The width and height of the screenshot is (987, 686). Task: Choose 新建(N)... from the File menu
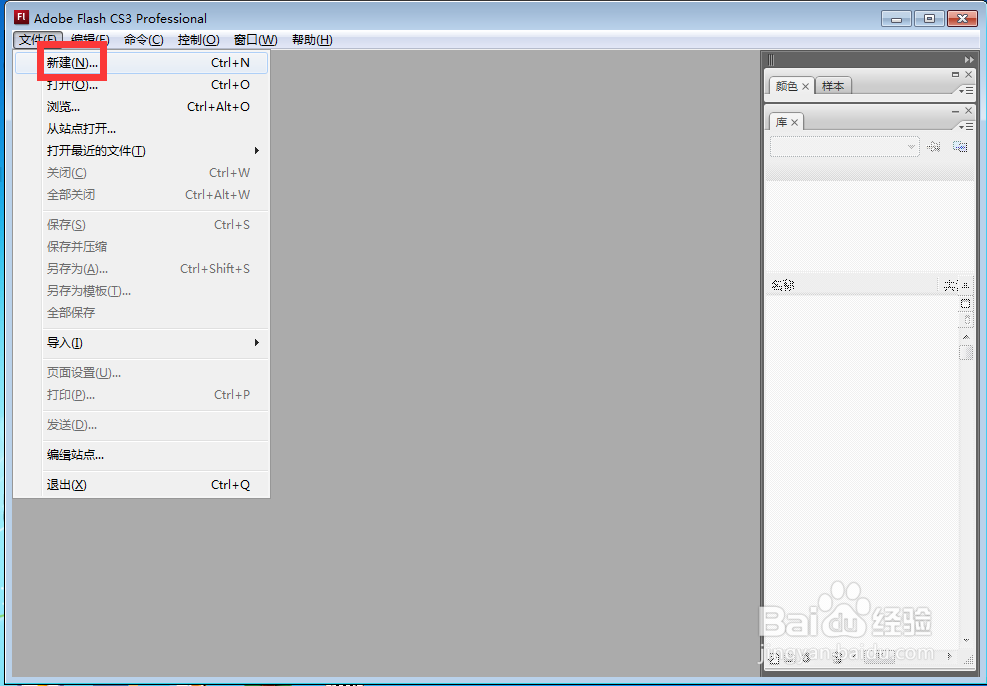pos(142,63)
